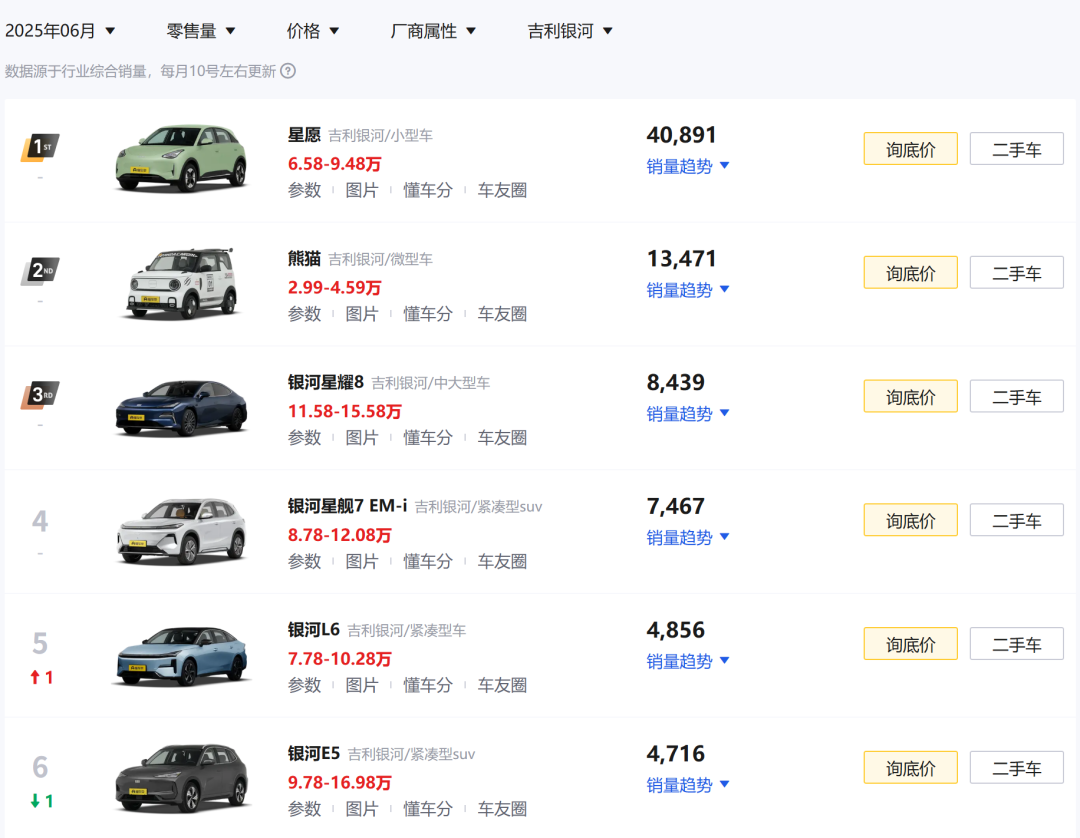Open 懂车分 for 银河星耀8
1080x838 pixels.
click(x=428, y=438)
